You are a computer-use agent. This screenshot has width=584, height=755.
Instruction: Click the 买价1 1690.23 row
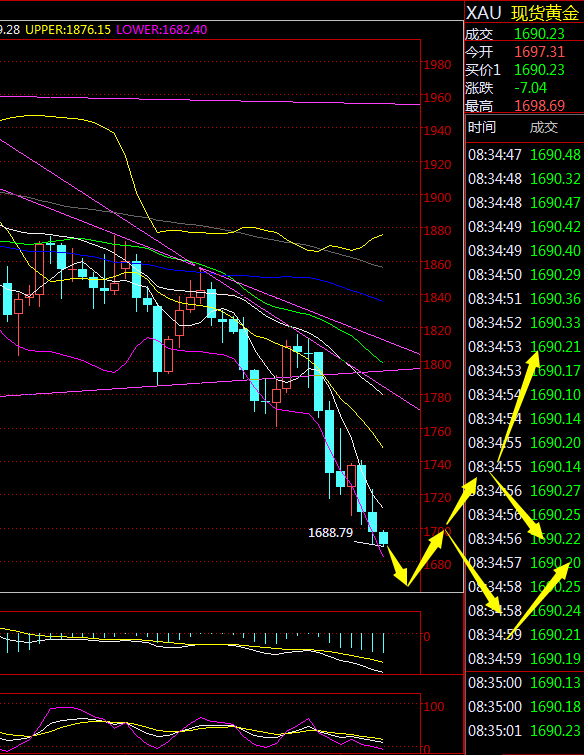[524, 70]
